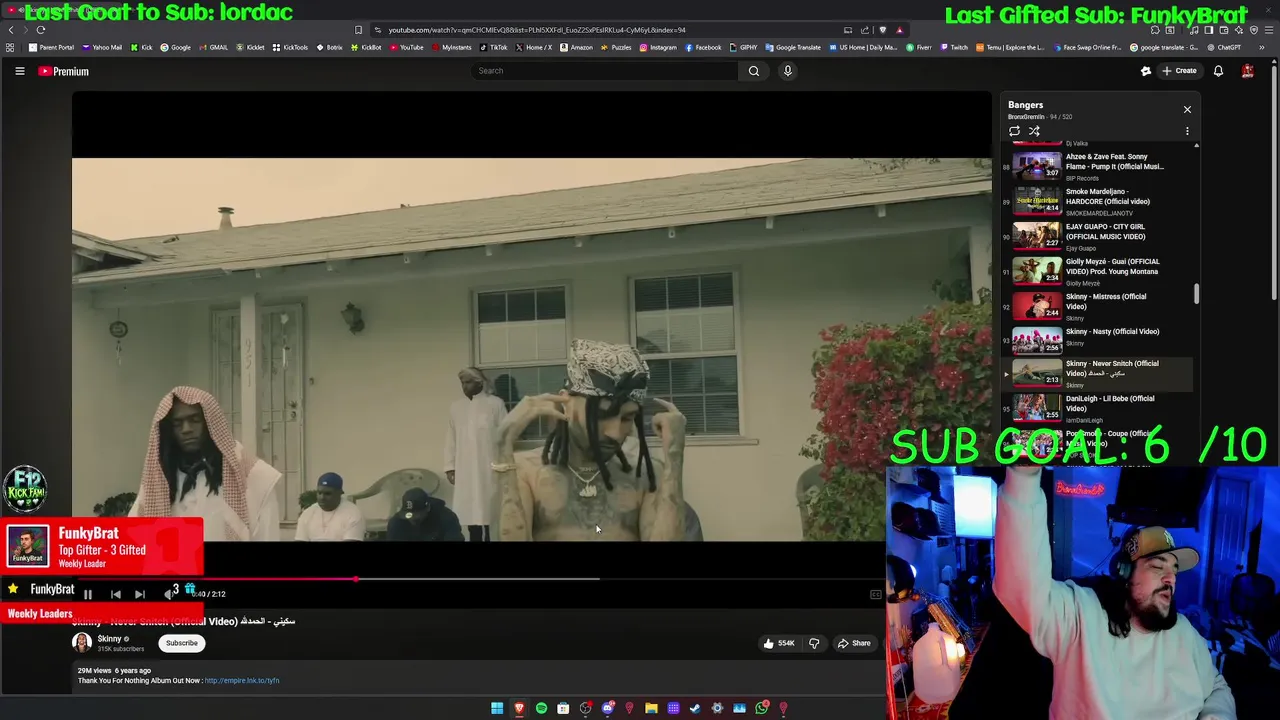Close the Bangers playlist panel
This screenshot has height=720, width=1280.
(x=1187, y=109)
